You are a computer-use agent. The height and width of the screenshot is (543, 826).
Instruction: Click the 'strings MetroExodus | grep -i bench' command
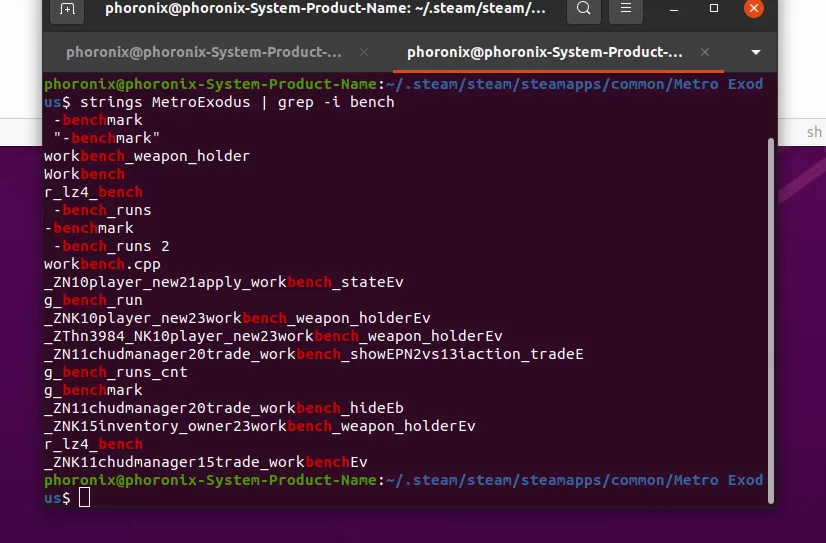(237, 102)
